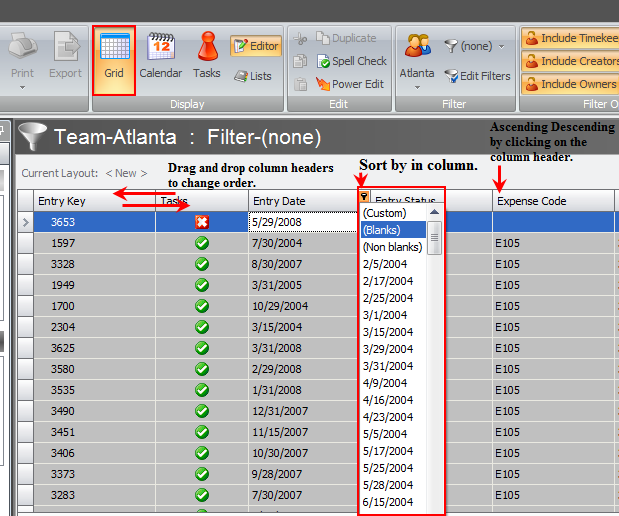The image size is (619, 516).
Task: Choose (Custom) in the filter list
Action: (385, 212)
